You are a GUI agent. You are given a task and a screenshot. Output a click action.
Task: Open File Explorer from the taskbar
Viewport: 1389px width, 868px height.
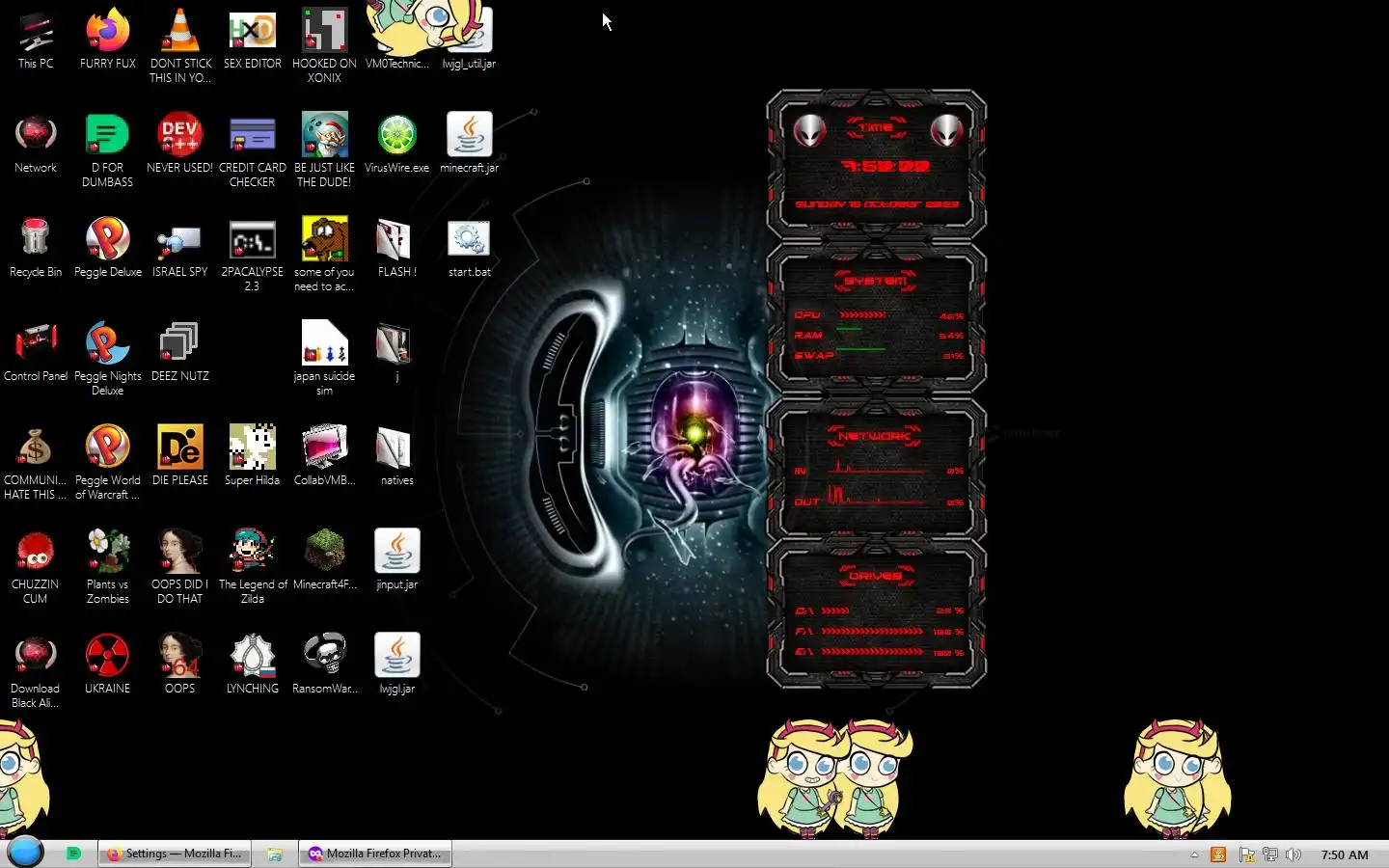click(x=275, y=854)
